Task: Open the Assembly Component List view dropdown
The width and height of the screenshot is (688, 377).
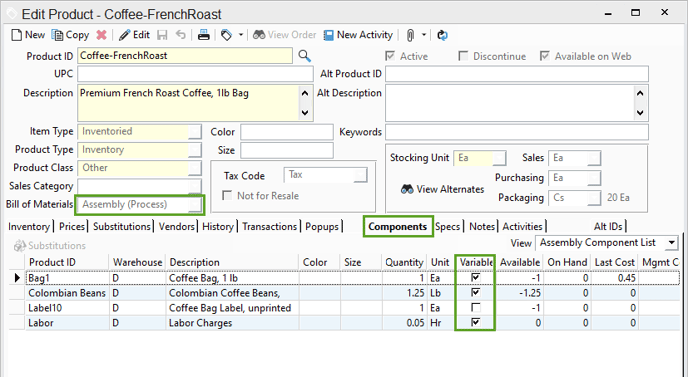Action: 672,243
